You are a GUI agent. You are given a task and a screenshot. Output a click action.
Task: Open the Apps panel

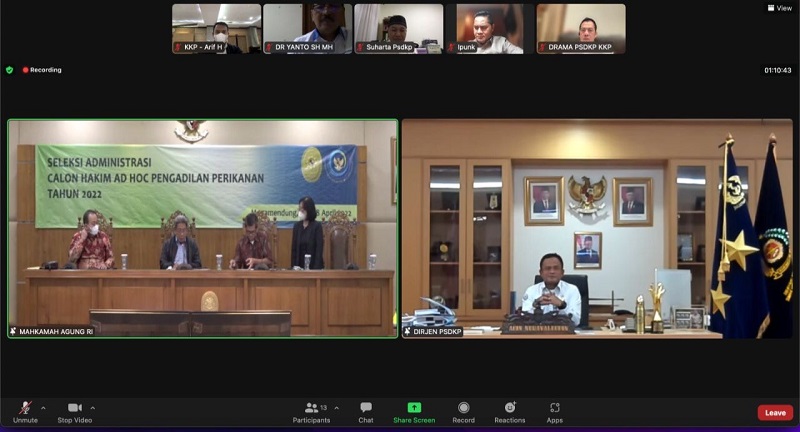click(555, 413)
